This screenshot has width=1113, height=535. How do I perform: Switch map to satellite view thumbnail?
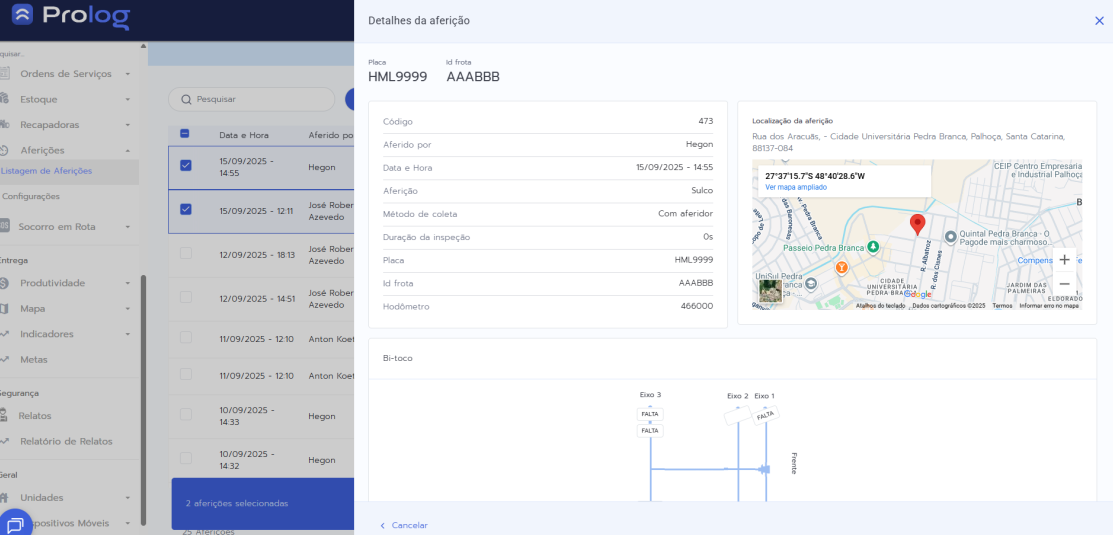770,290
